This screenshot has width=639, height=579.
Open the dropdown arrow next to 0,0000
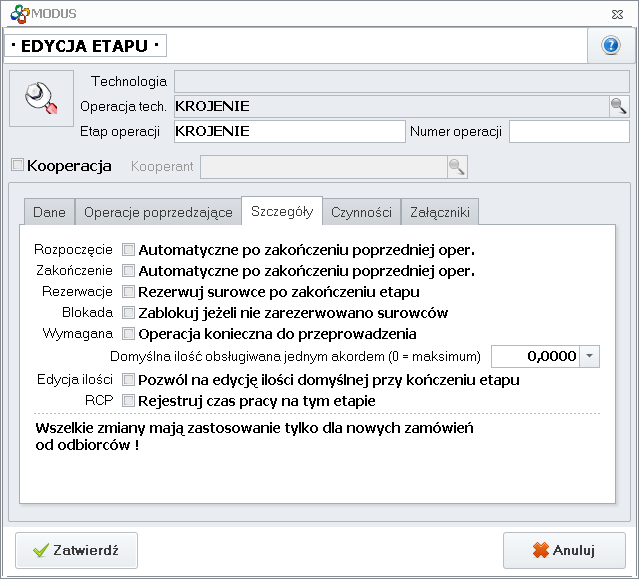click(590, 356)
